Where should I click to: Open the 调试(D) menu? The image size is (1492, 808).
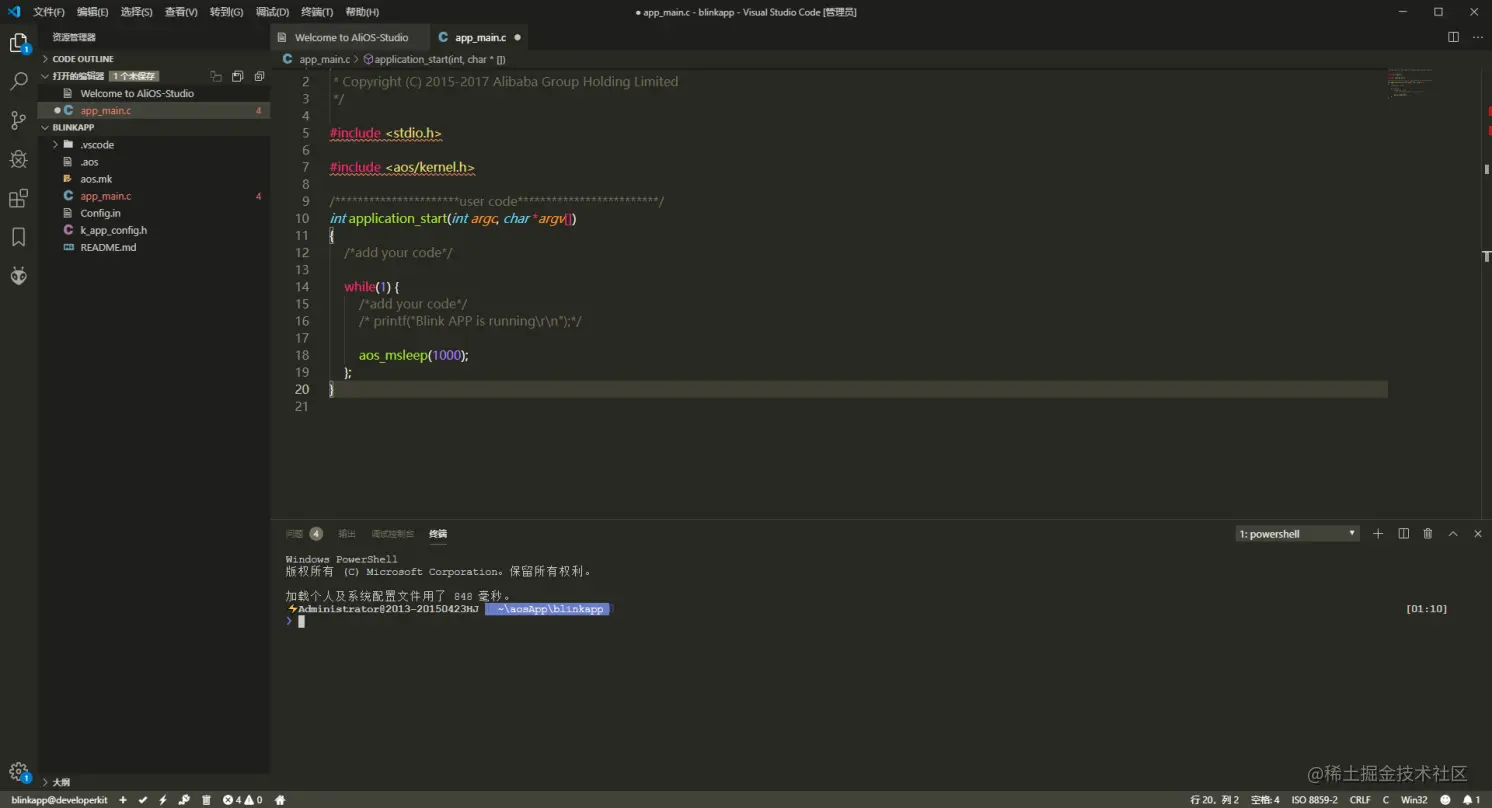click(x=272, y=12)
